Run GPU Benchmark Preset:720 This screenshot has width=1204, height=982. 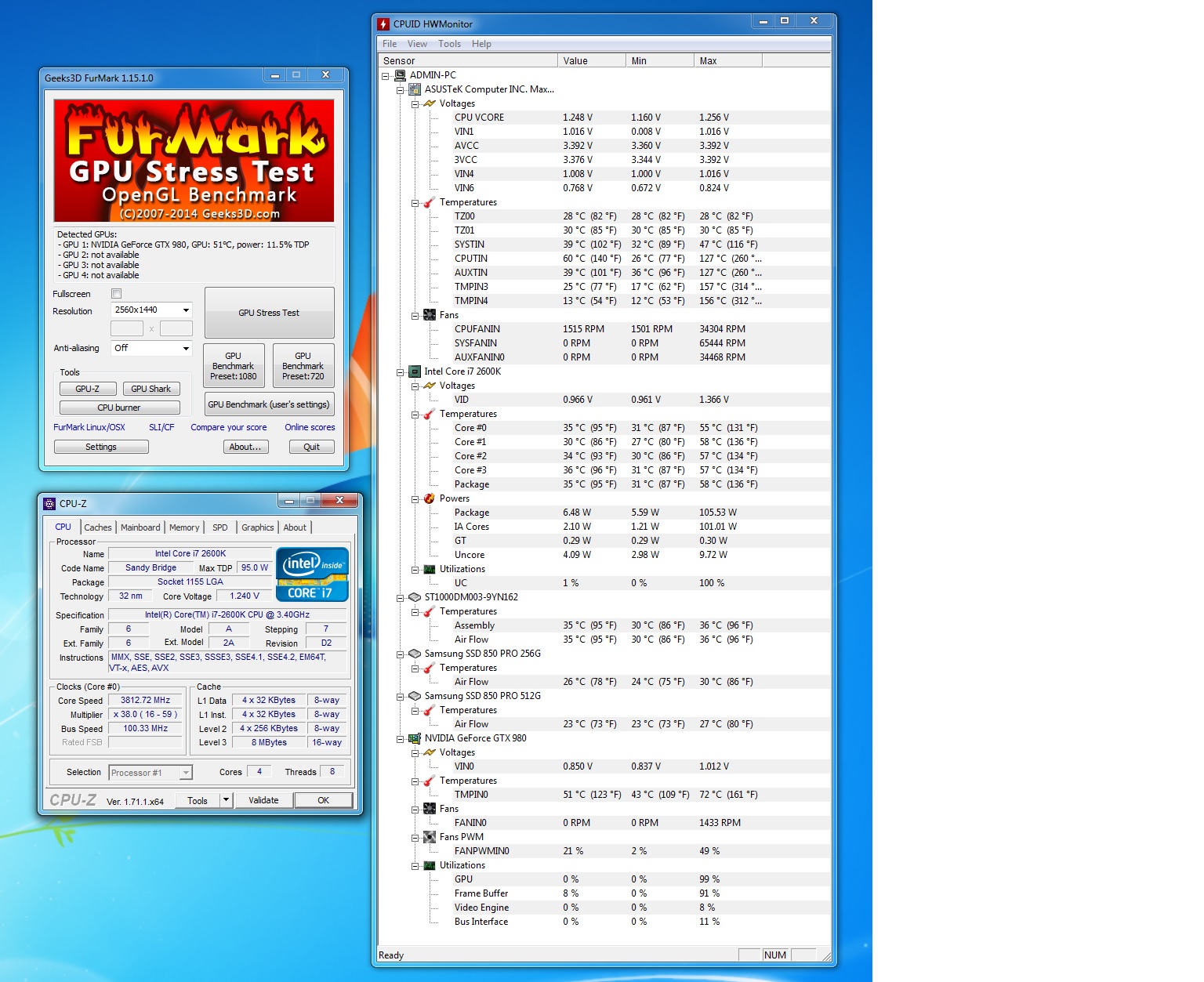click(303, 366)
